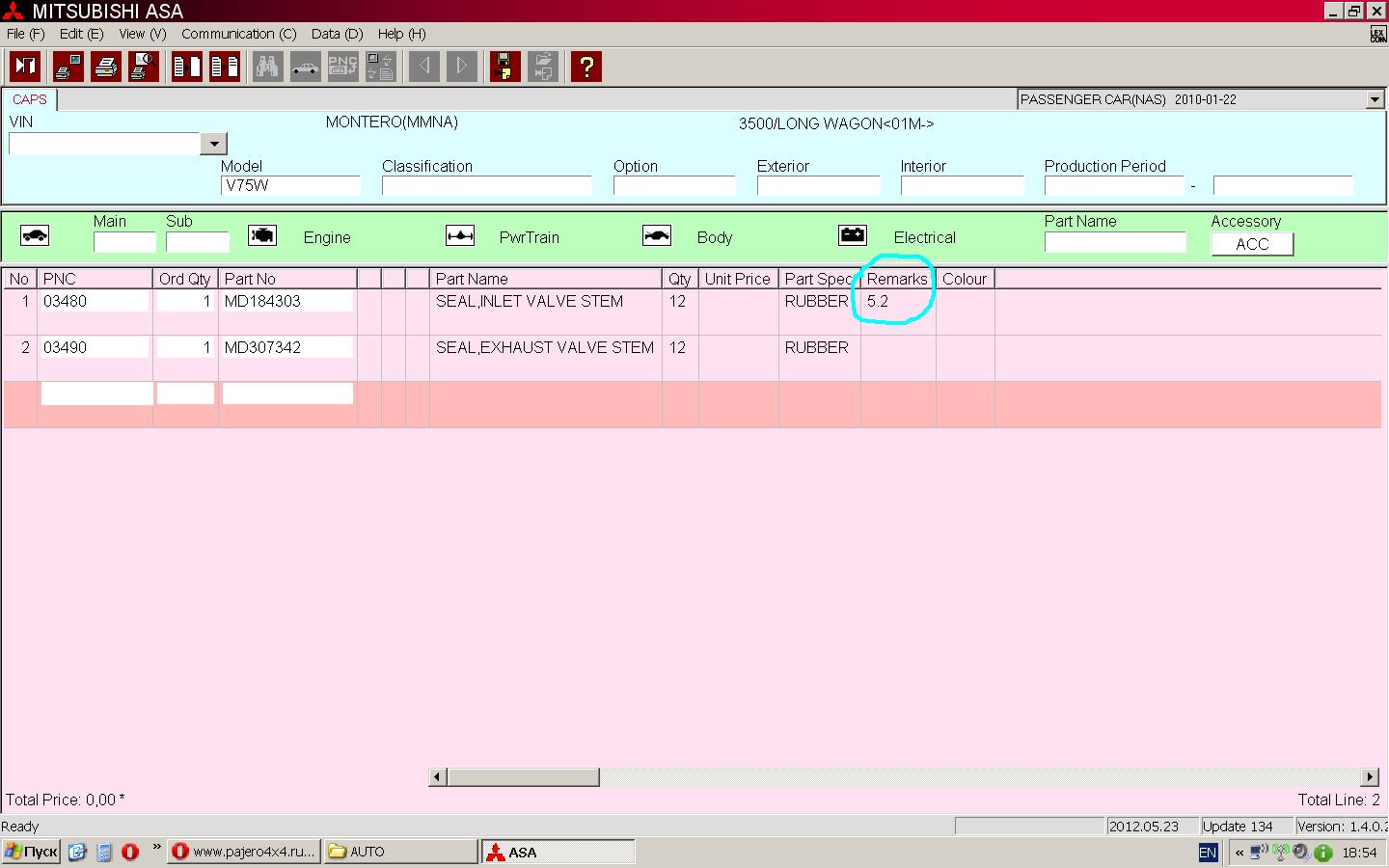Click the print icon in toolbar
1389x868 pixels.
(x=106, y=67)
